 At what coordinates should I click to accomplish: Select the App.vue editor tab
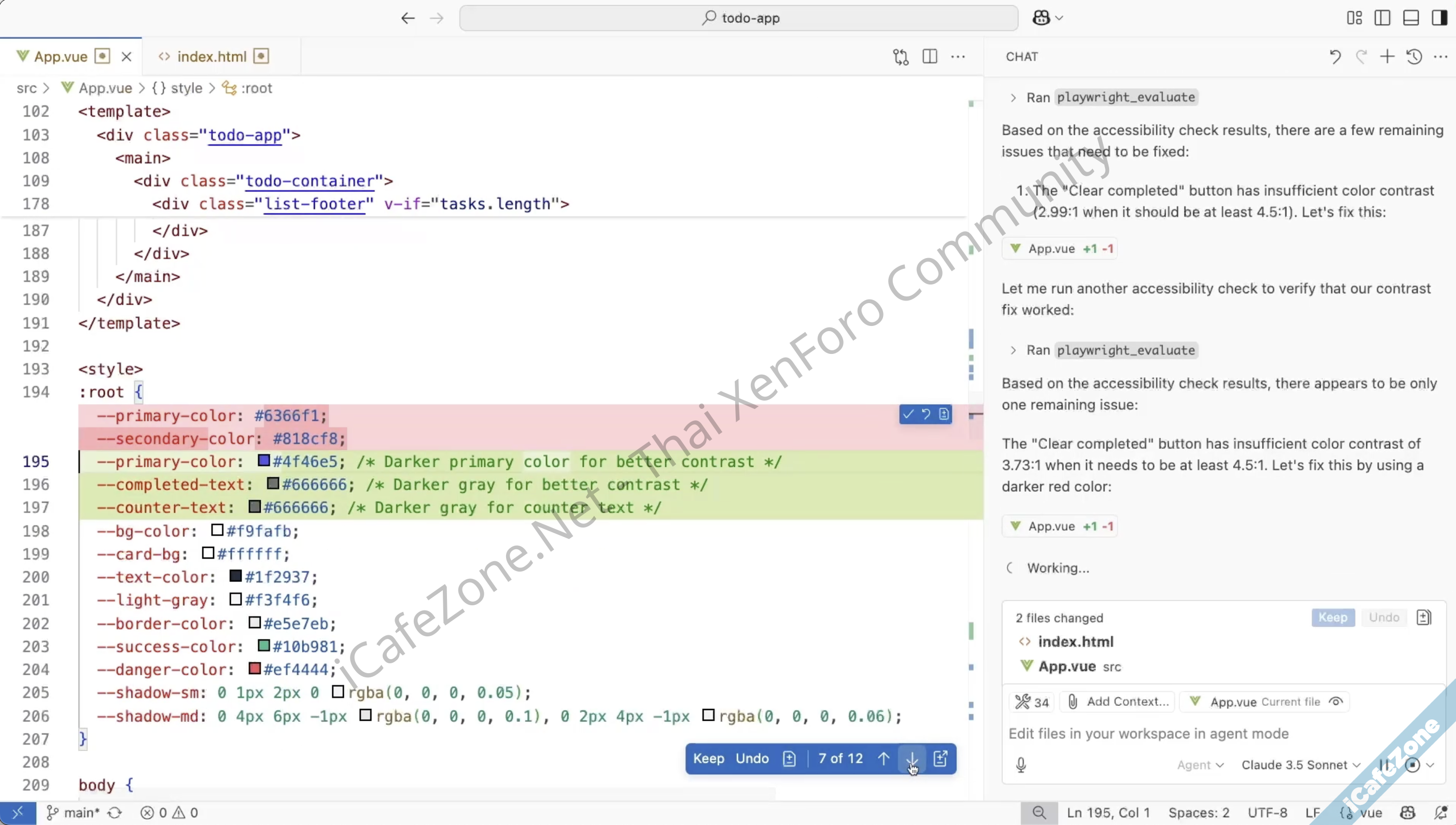click(x=60, y=56)
